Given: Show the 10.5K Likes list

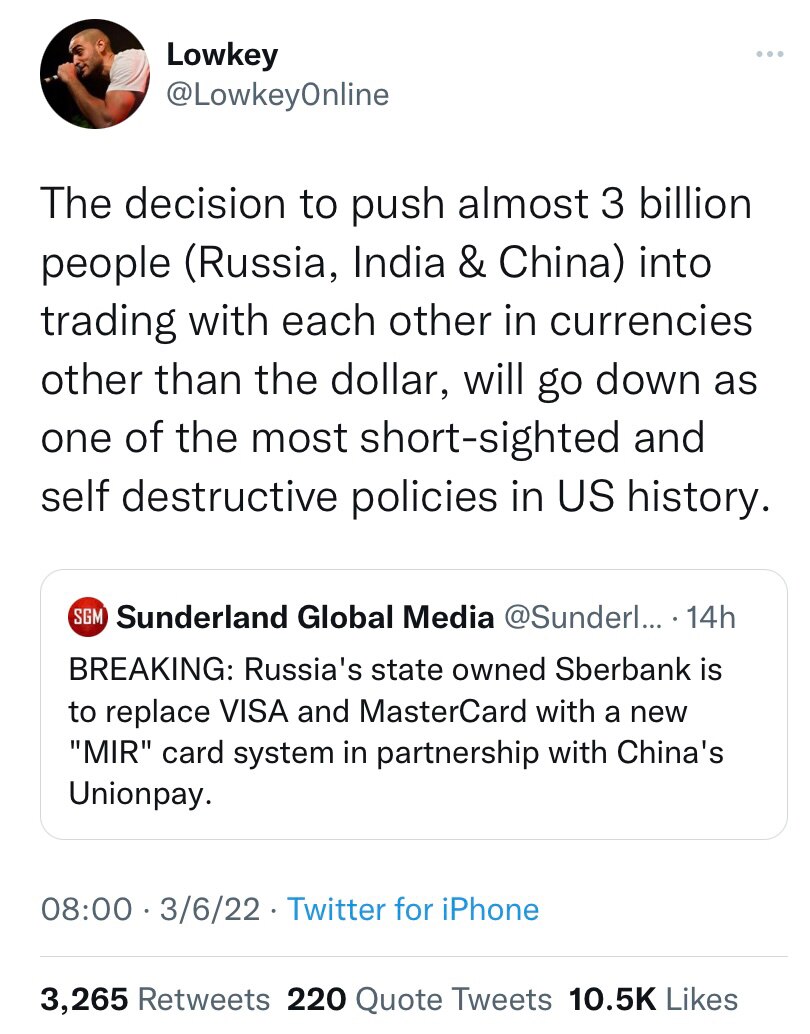Looking at the screenshot, I should click(x=652, y=999).
